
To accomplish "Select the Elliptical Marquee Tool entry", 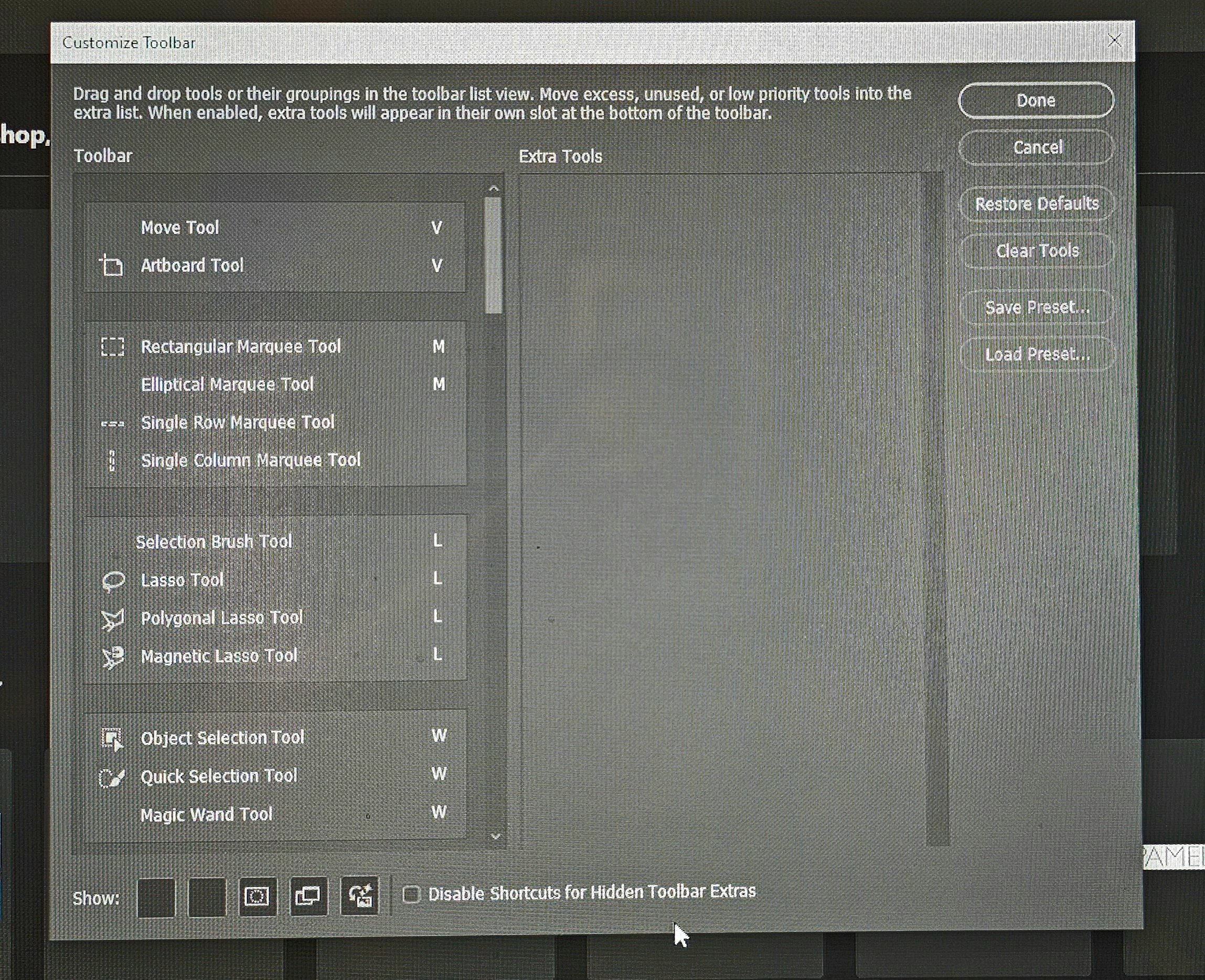I will (x=227, y=385).
